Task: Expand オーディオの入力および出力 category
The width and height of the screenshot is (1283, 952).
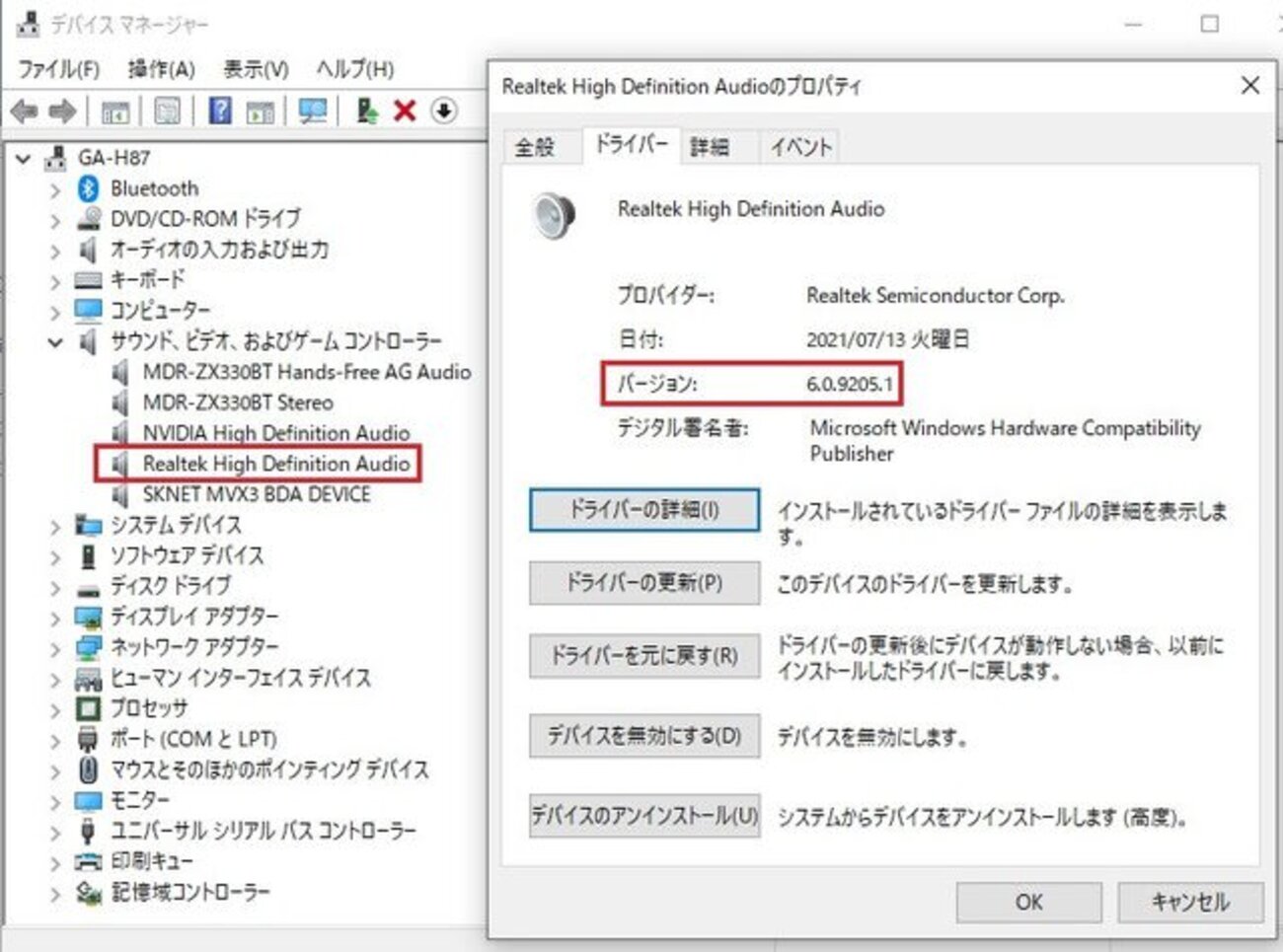Action: [x=55, y=251]
